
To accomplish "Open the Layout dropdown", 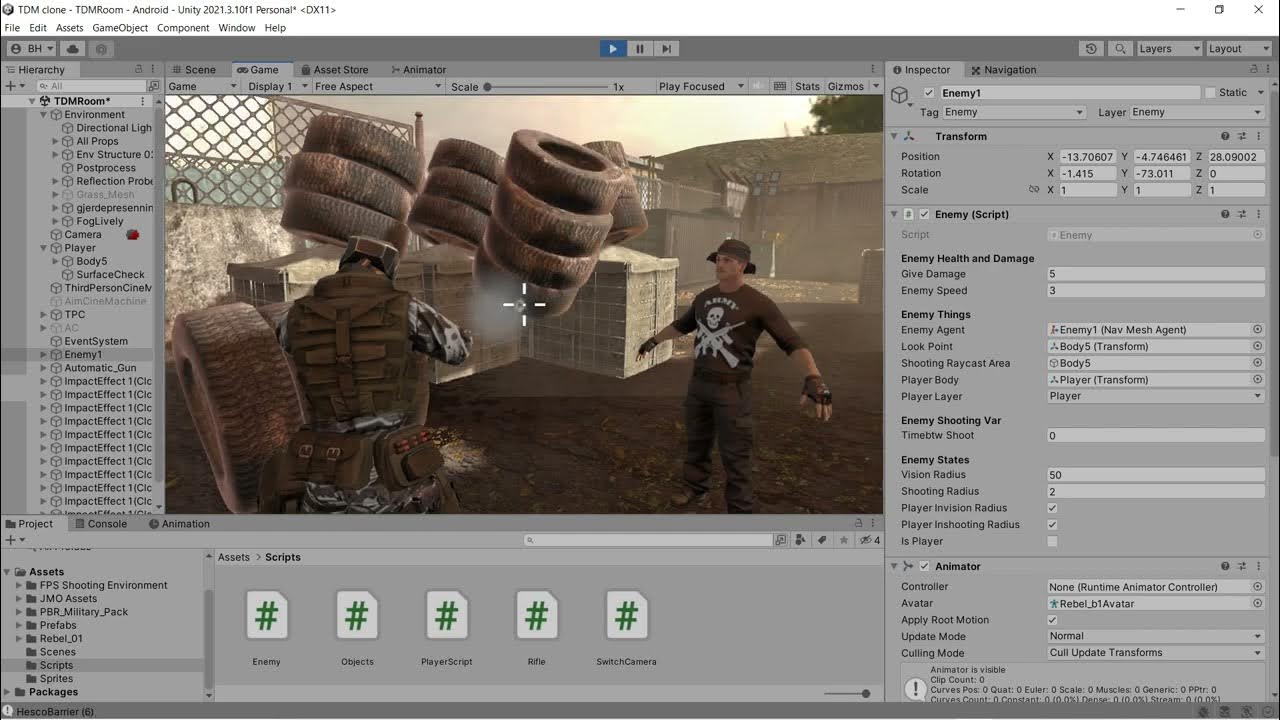I will click(x=1237, y=48).
